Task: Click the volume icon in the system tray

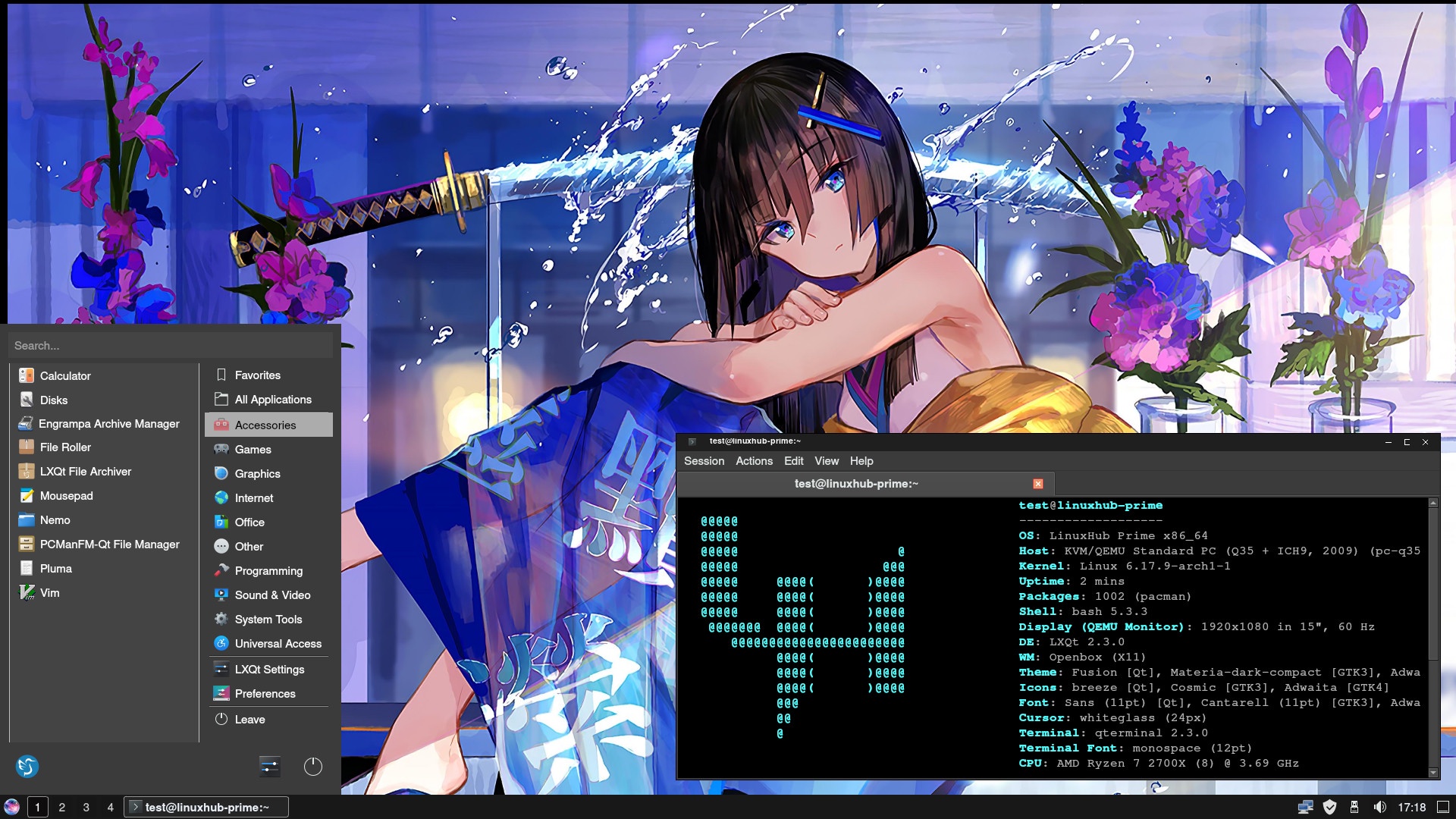Action: click(1379, 808)
